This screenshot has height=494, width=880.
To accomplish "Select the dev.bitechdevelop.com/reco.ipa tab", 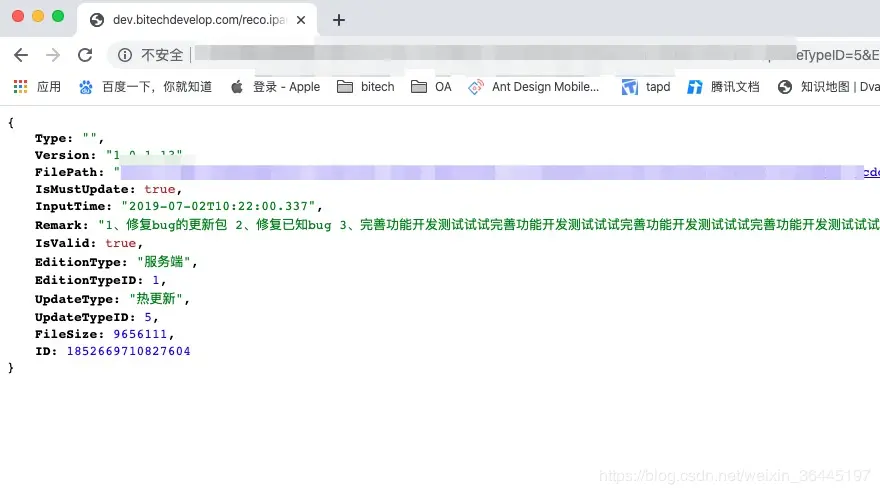I will (196, 20).
